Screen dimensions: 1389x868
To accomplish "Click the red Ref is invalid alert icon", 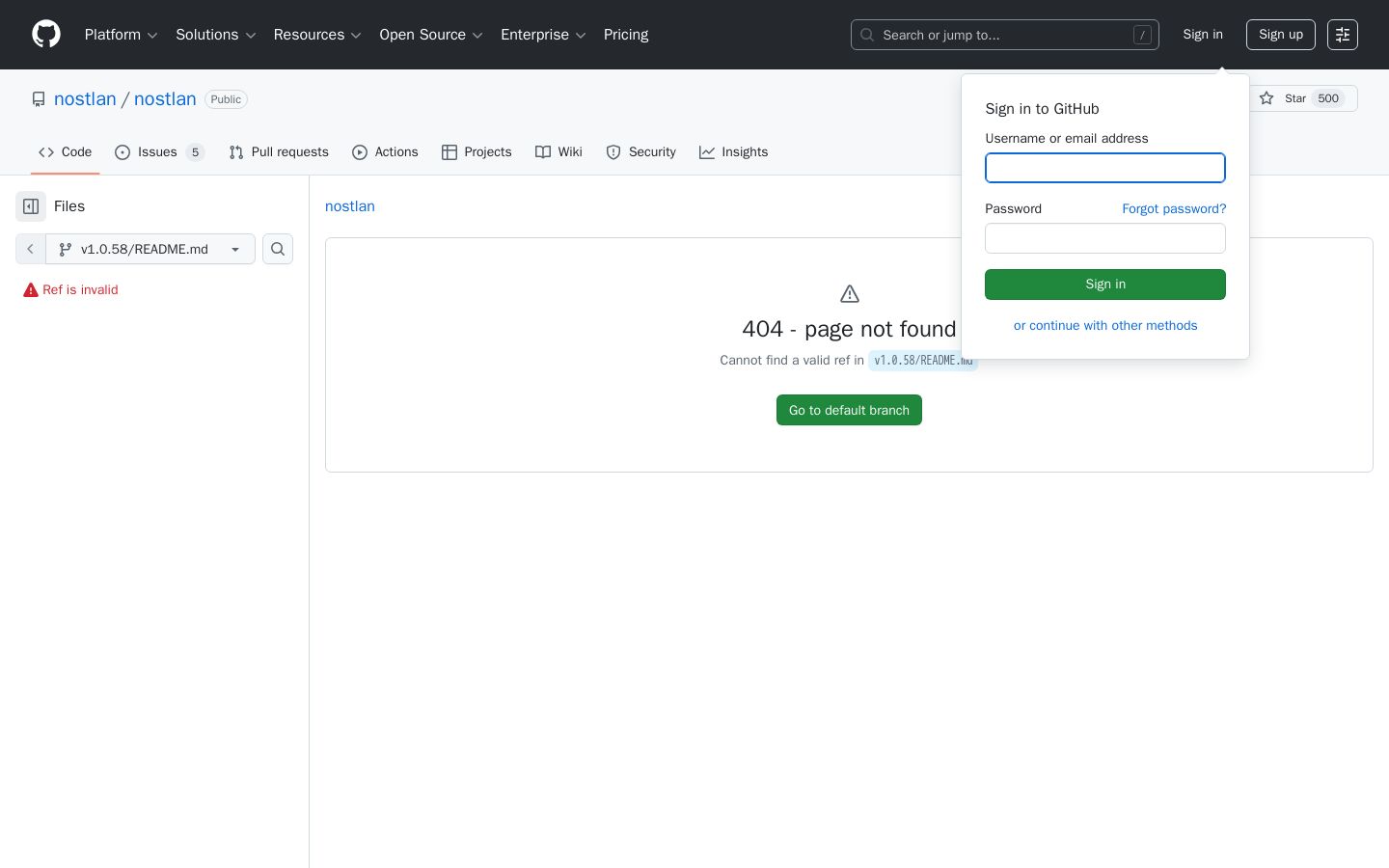I will [x=31, y=290].
